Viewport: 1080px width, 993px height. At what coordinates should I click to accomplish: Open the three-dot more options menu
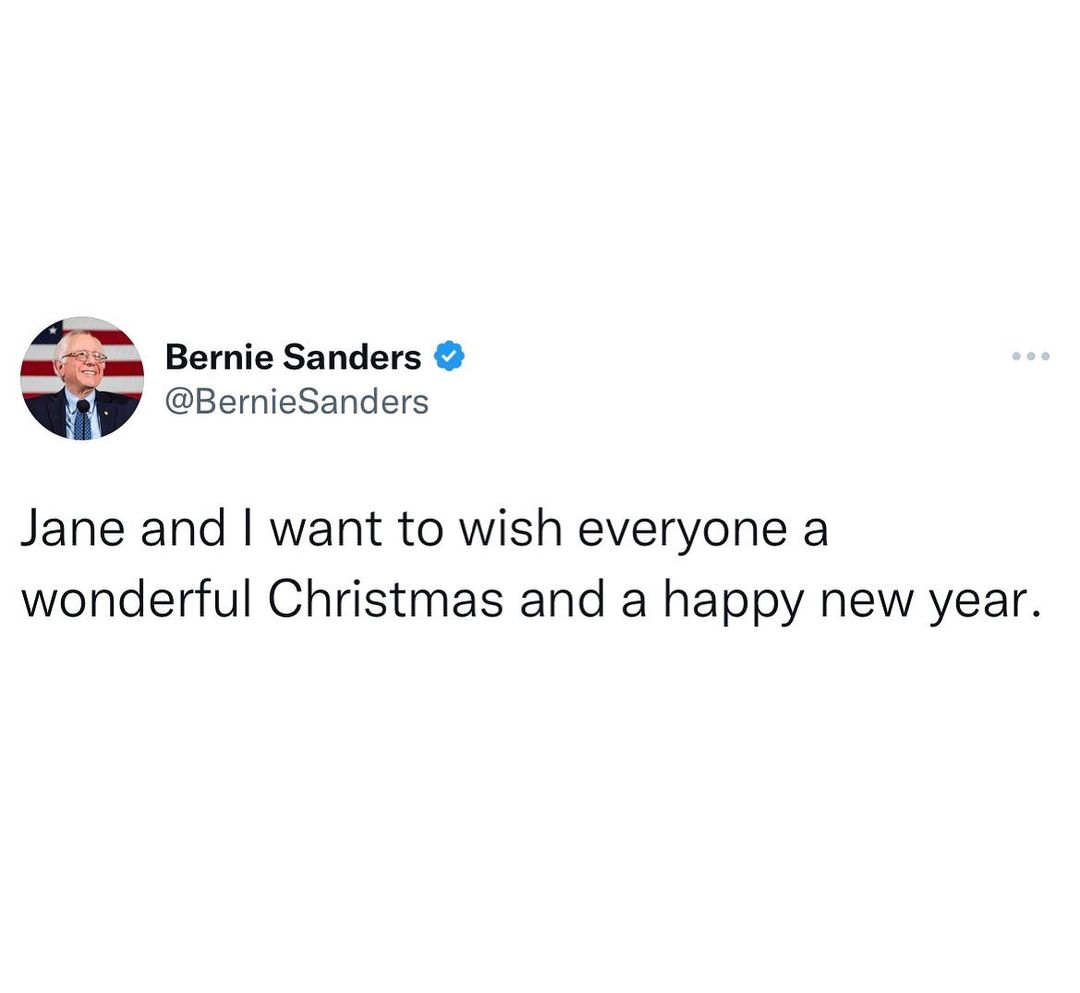(x=1031, y=356)
